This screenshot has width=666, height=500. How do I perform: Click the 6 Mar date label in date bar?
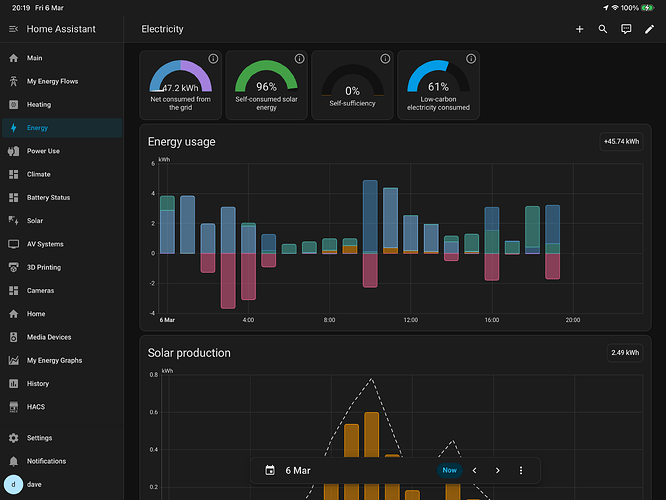(298, 471)
